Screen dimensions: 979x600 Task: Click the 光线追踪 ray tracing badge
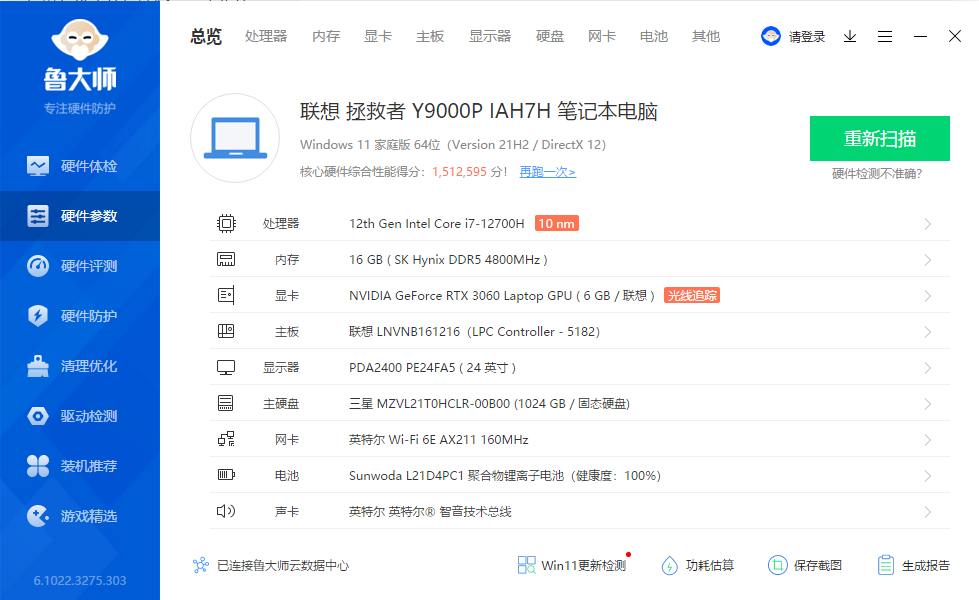692,295
